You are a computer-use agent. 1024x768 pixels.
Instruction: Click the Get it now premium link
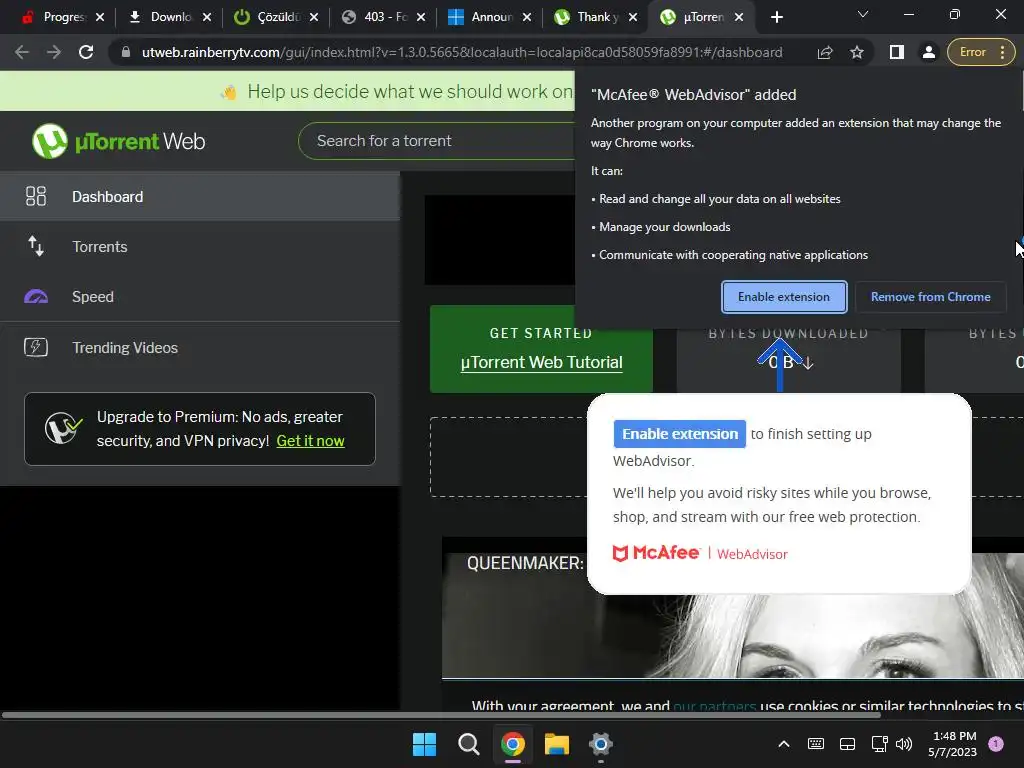(x=310, y=441)
